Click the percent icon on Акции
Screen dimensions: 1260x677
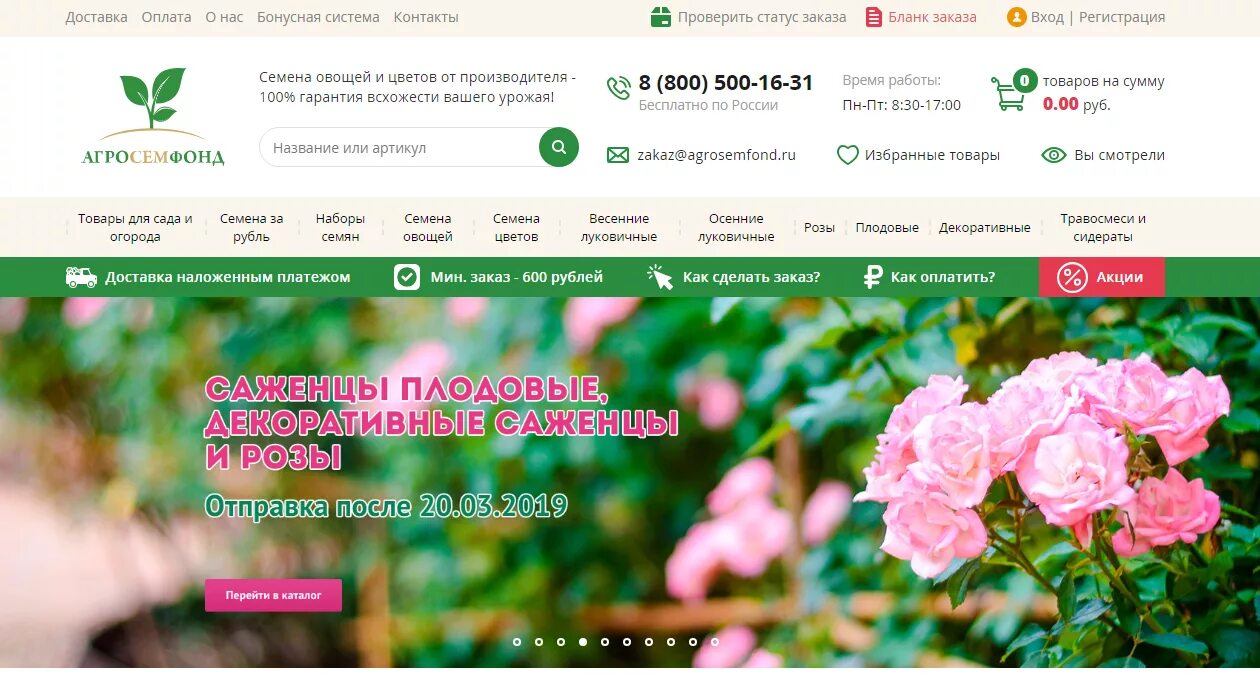(1072, 277)
